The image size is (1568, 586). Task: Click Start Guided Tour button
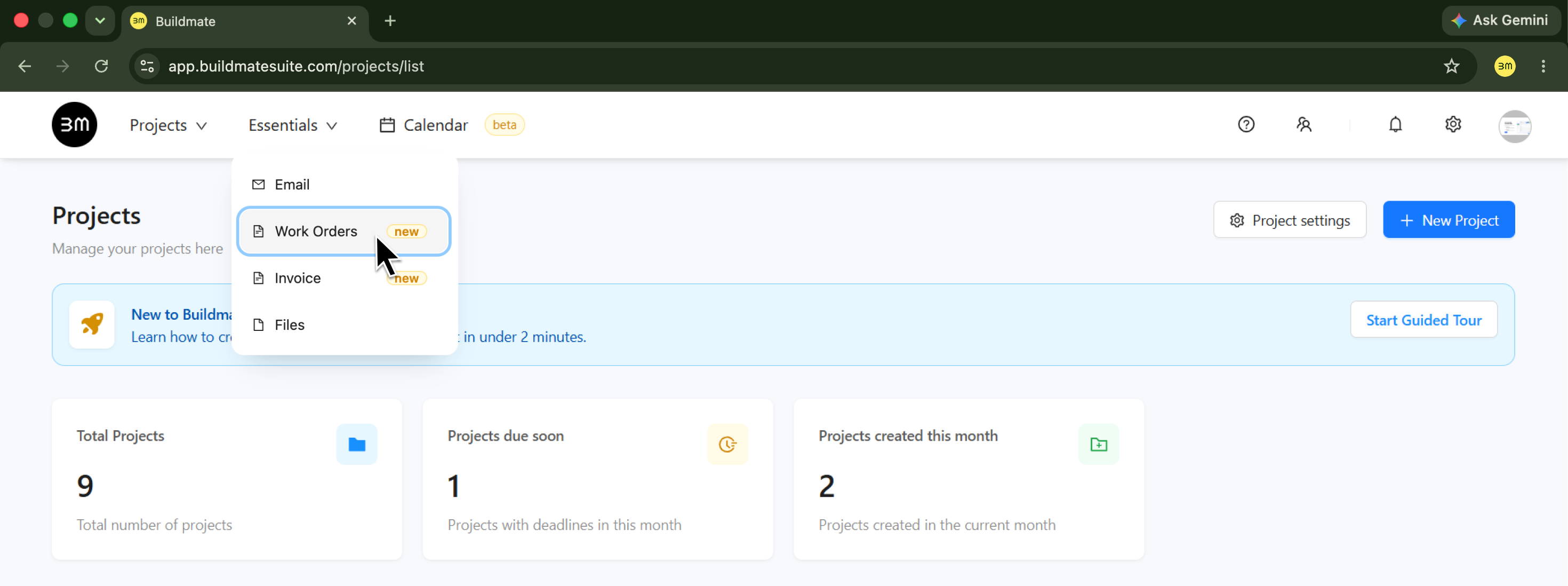(x=1424, y=320)
